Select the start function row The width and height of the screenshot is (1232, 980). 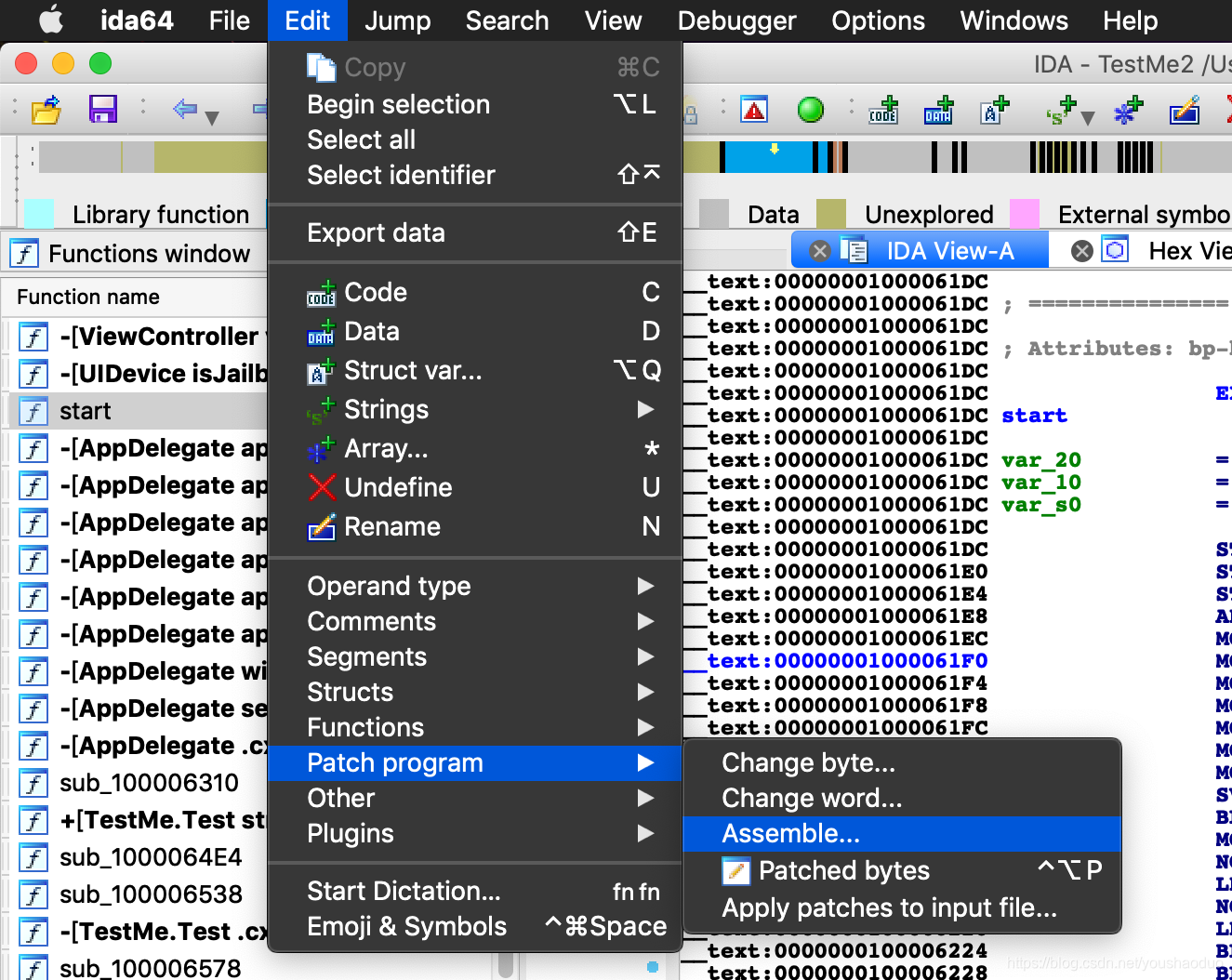pos(136,411)
